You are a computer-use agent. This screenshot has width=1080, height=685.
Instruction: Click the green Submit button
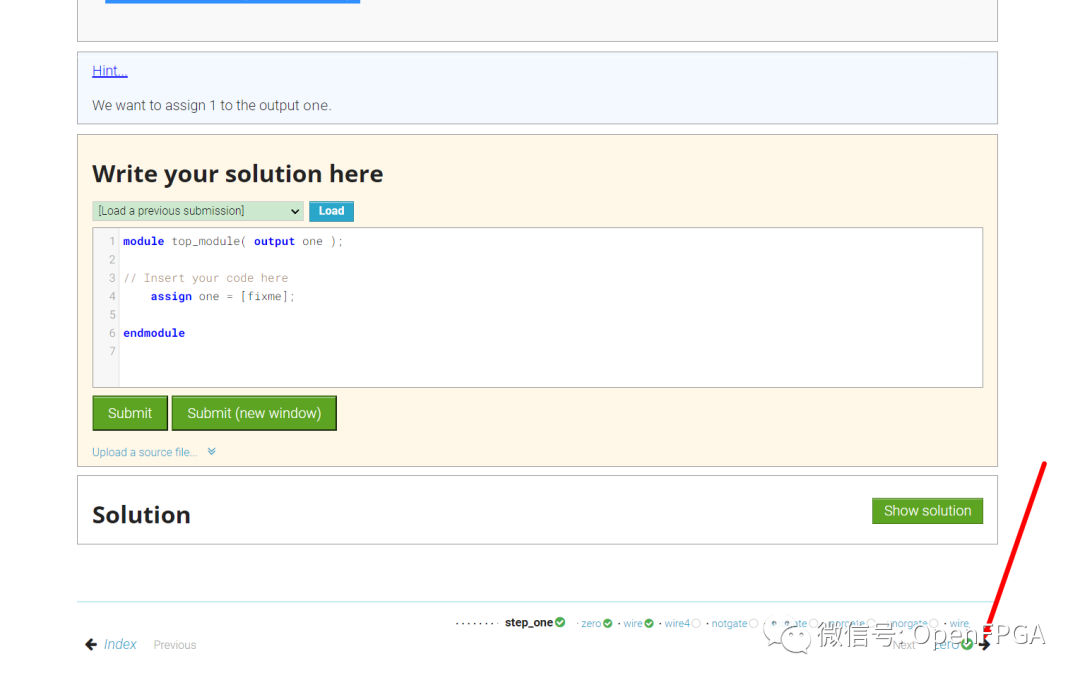pos(129,413)
